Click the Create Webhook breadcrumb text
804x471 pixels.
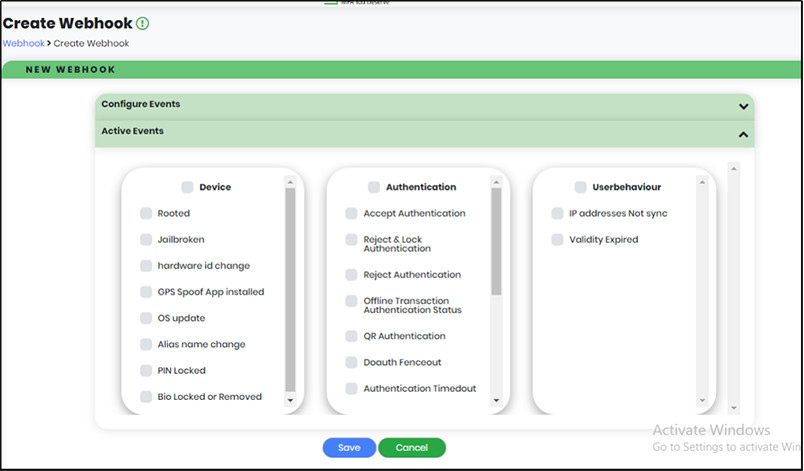[91, 44]
